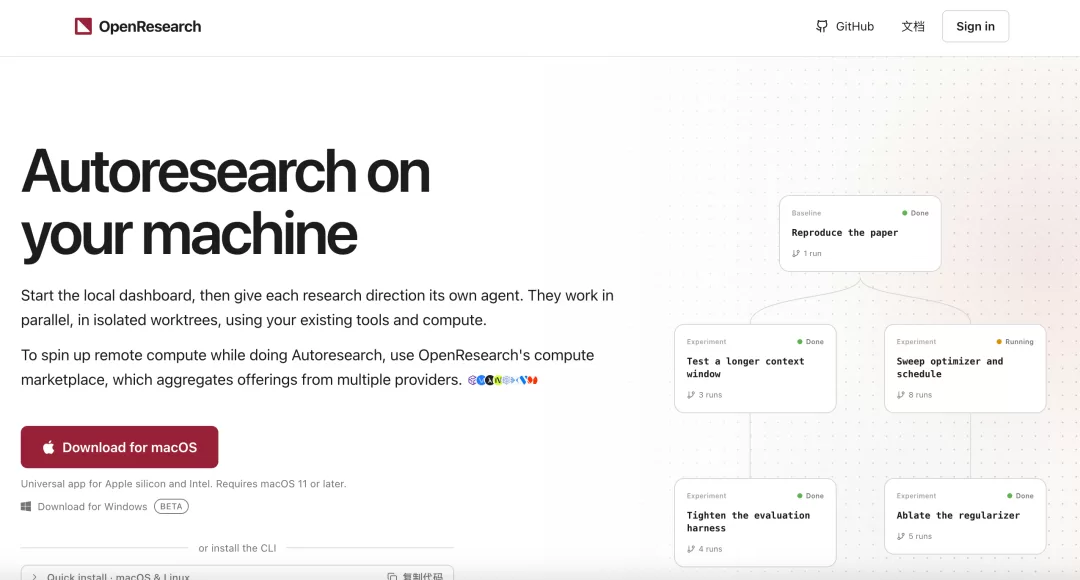This screenshot has height=580, width=1080.
Task: Click the 'Universal app for Apple silicon' note
Action: (x=183, y=484)
